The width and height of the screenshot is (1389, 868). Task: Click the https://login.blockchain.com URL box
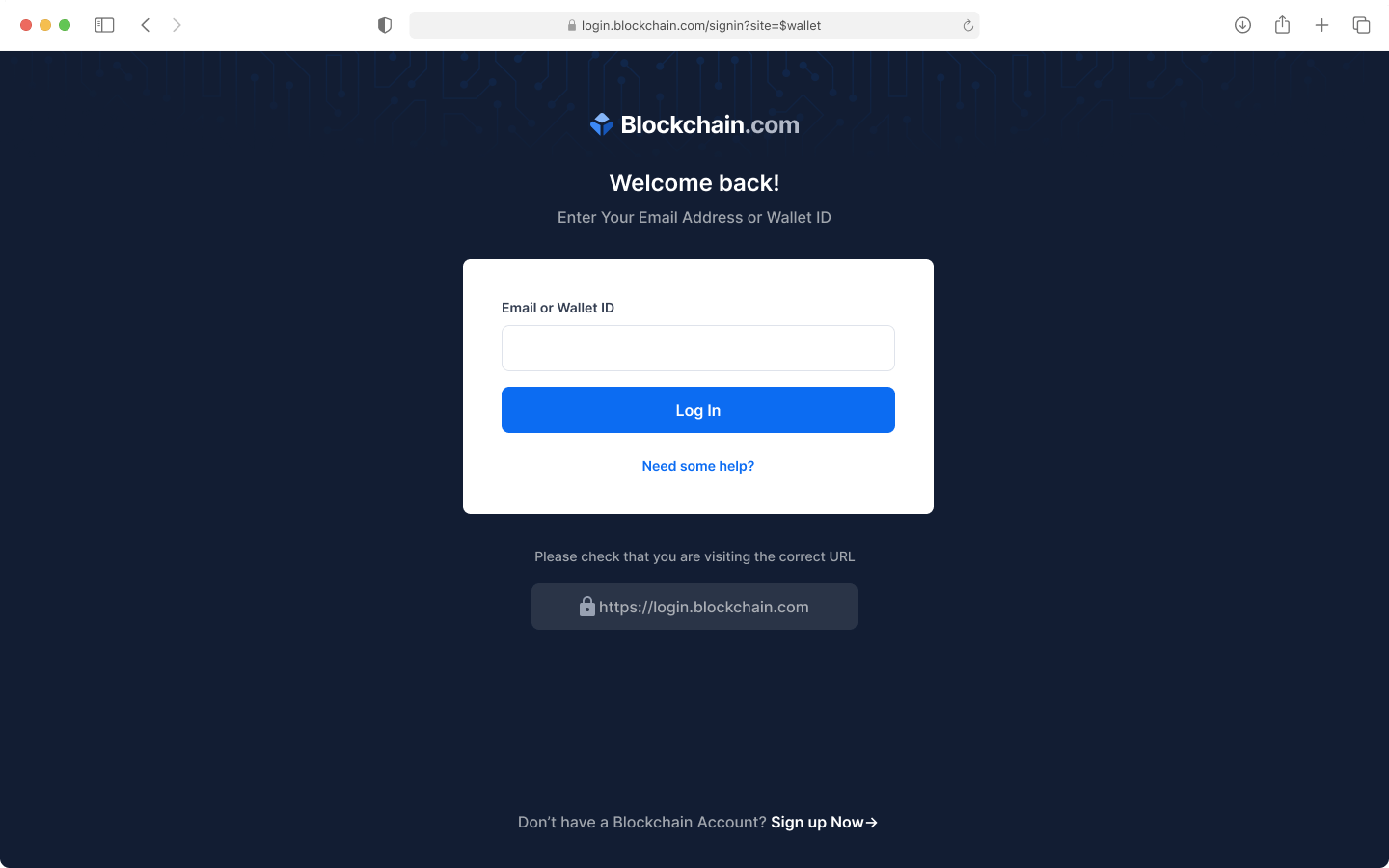(694, 607)
